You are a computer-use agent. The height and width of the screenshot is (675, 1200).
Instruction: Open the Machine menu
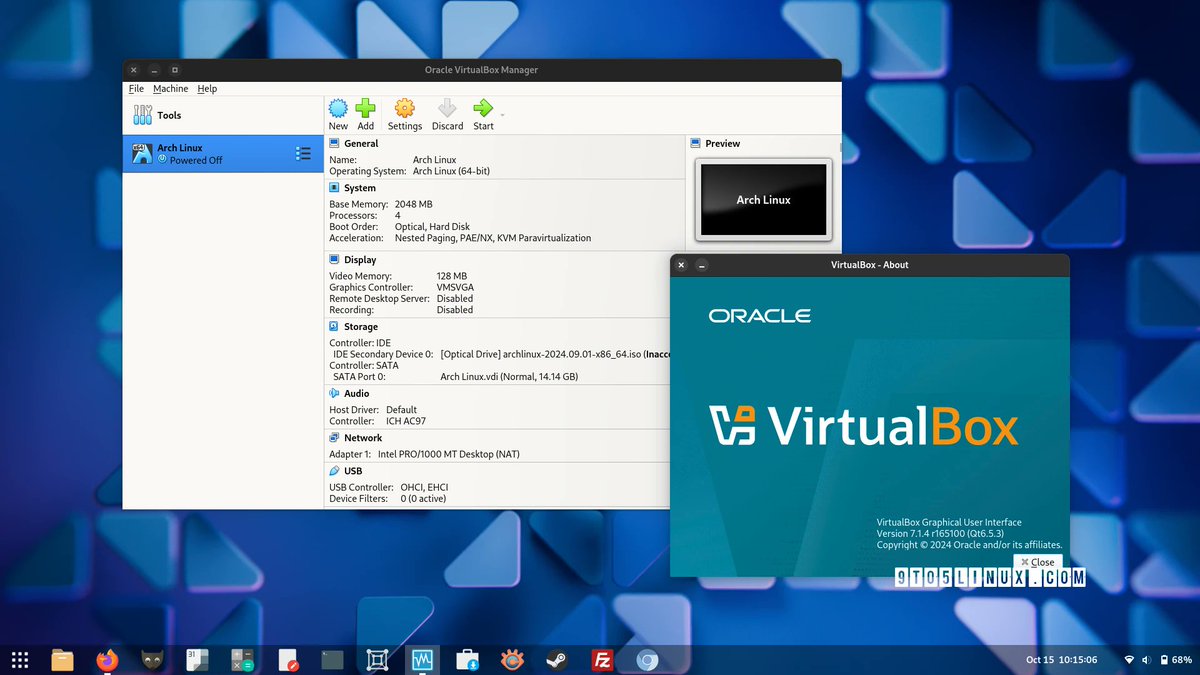(170, 88)
